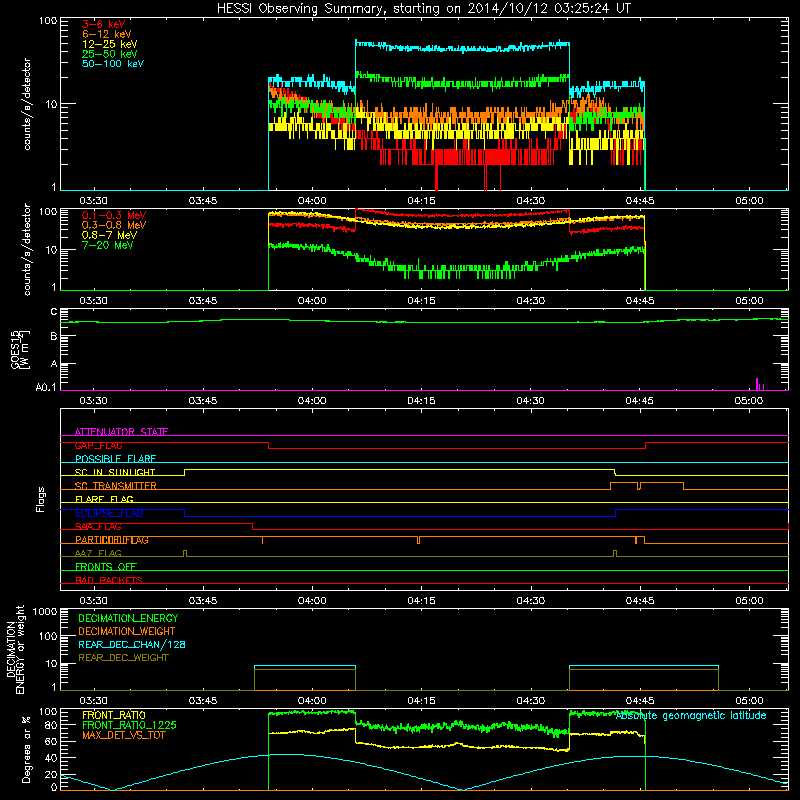Click the DECIMATION_WEIGHT legend label

[x=127, y=632]
